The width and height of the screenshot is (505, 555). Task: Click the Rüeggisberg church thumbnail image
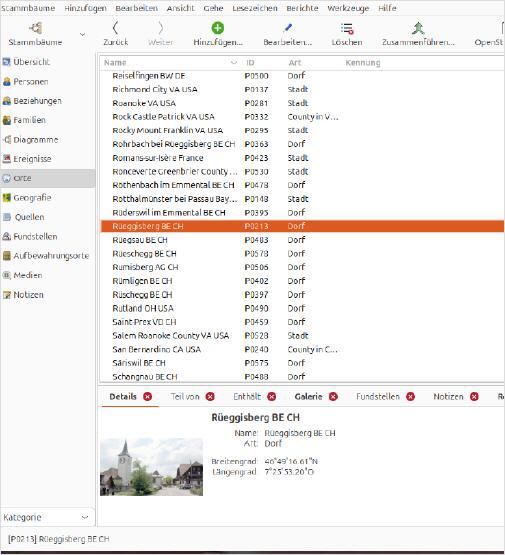click(151, 467)
